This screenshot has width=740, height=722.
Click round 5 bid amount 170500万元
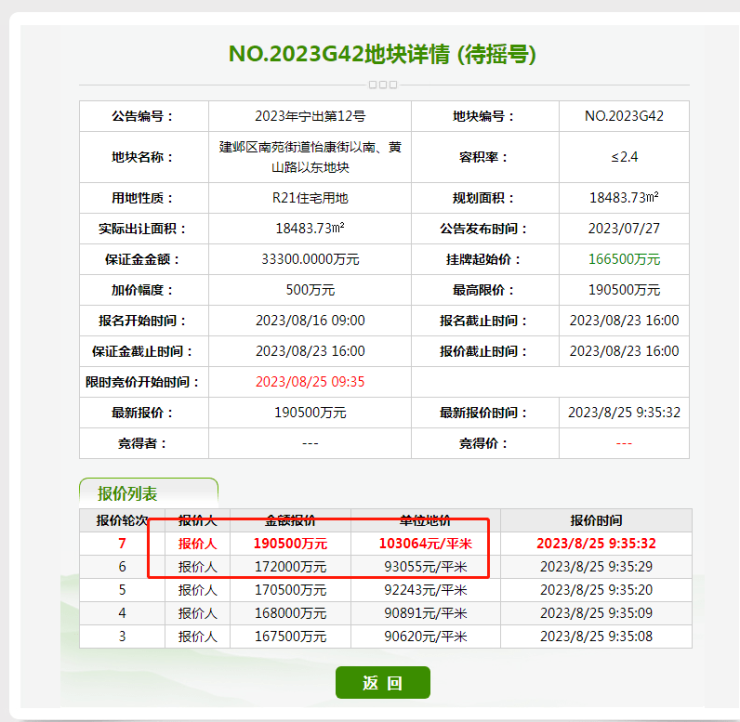291,590
